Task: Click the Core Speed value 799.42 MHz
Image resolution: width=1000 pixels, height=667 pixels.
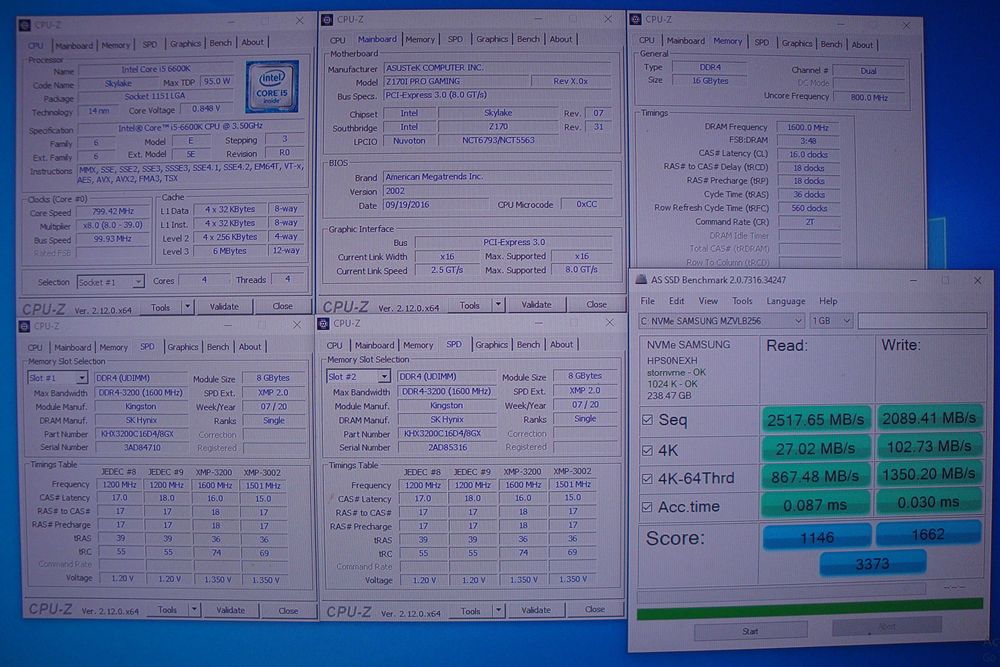Action: [112, 211]
